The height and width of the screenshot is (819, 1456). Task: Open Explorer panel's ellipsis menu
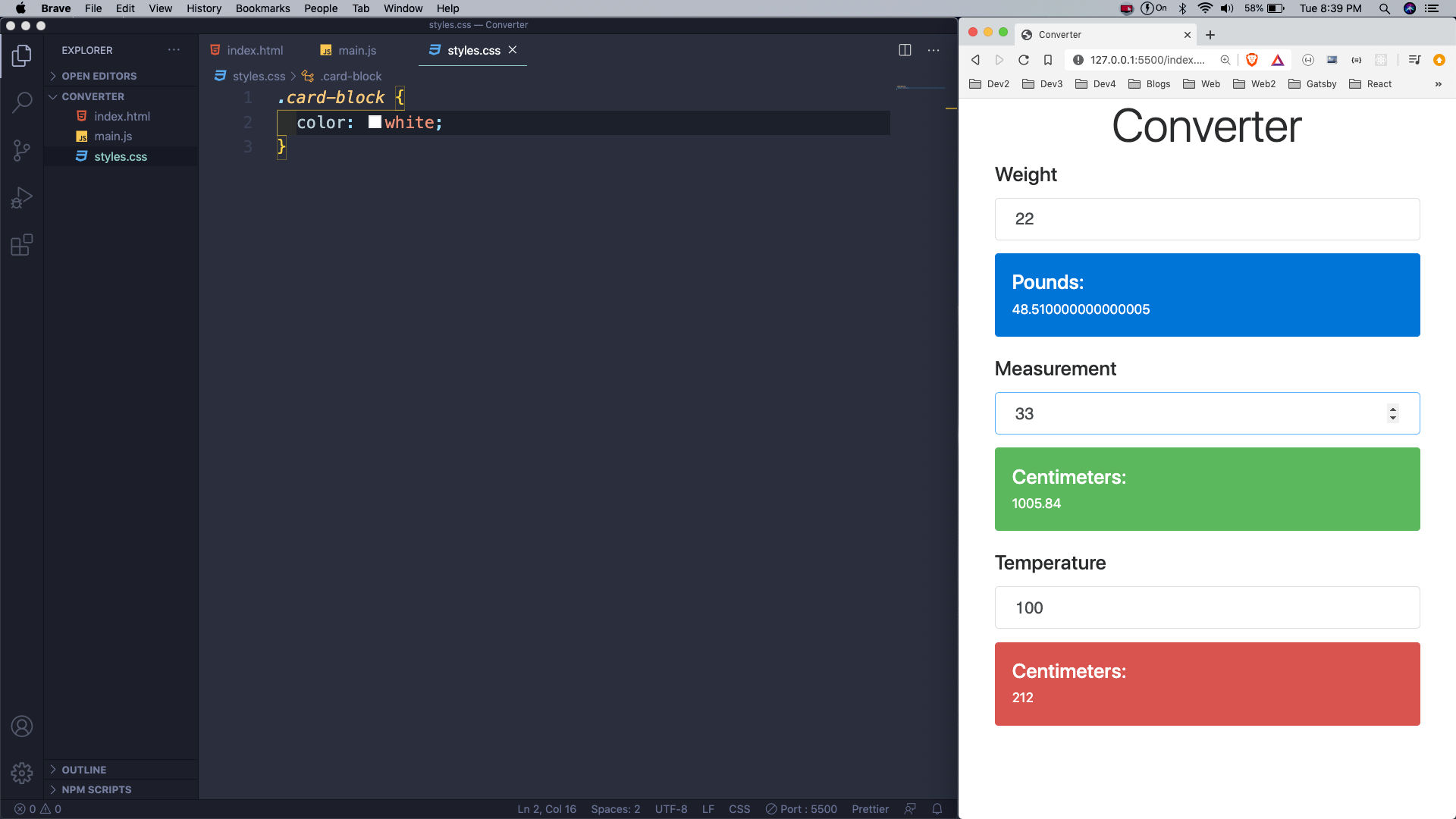pos(174,50)
